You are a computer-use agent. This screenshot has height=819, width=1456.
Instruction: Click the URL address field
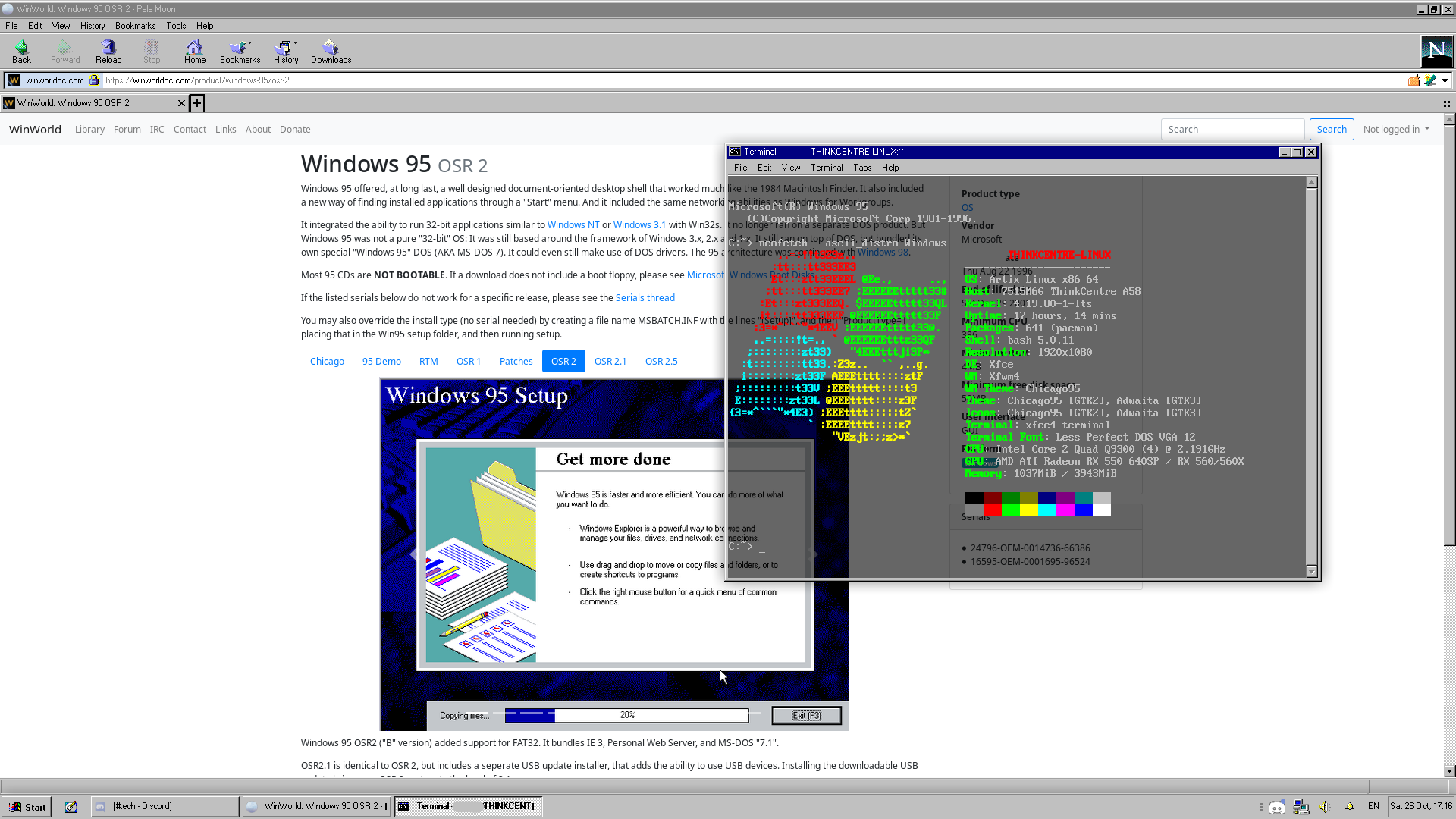751,80
